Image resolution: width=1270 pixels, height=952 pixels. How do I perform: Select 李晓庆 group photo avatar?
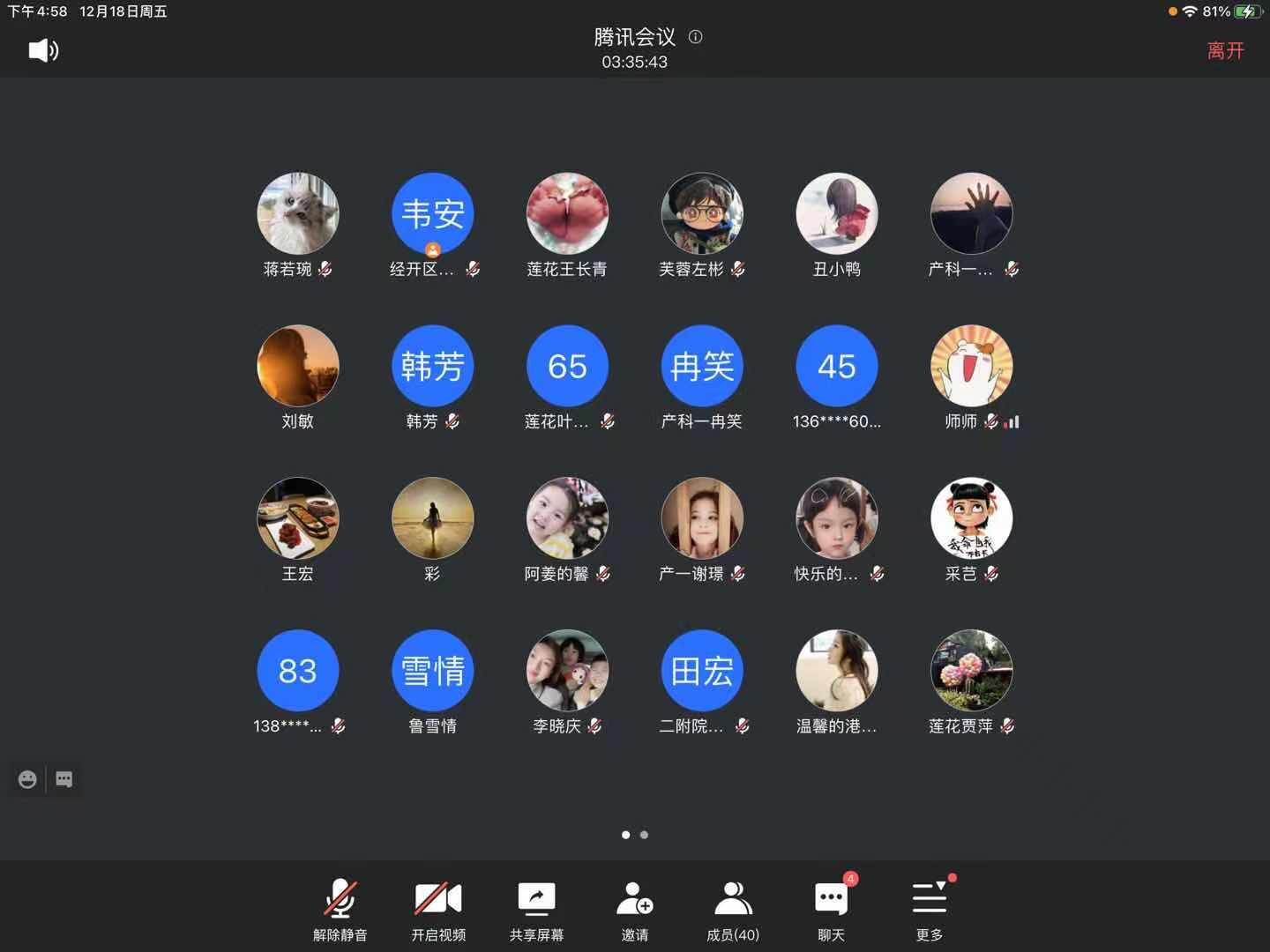click(567, 671)
